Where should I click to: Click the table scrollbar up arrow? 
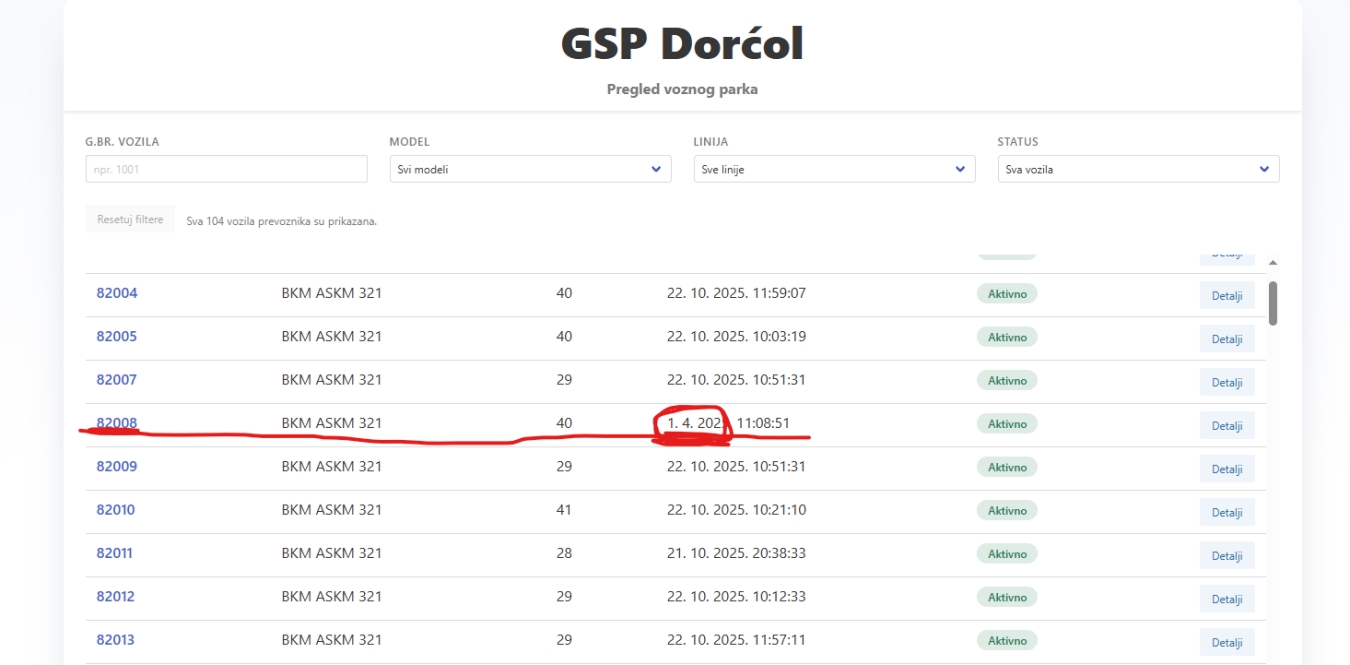1273,263
